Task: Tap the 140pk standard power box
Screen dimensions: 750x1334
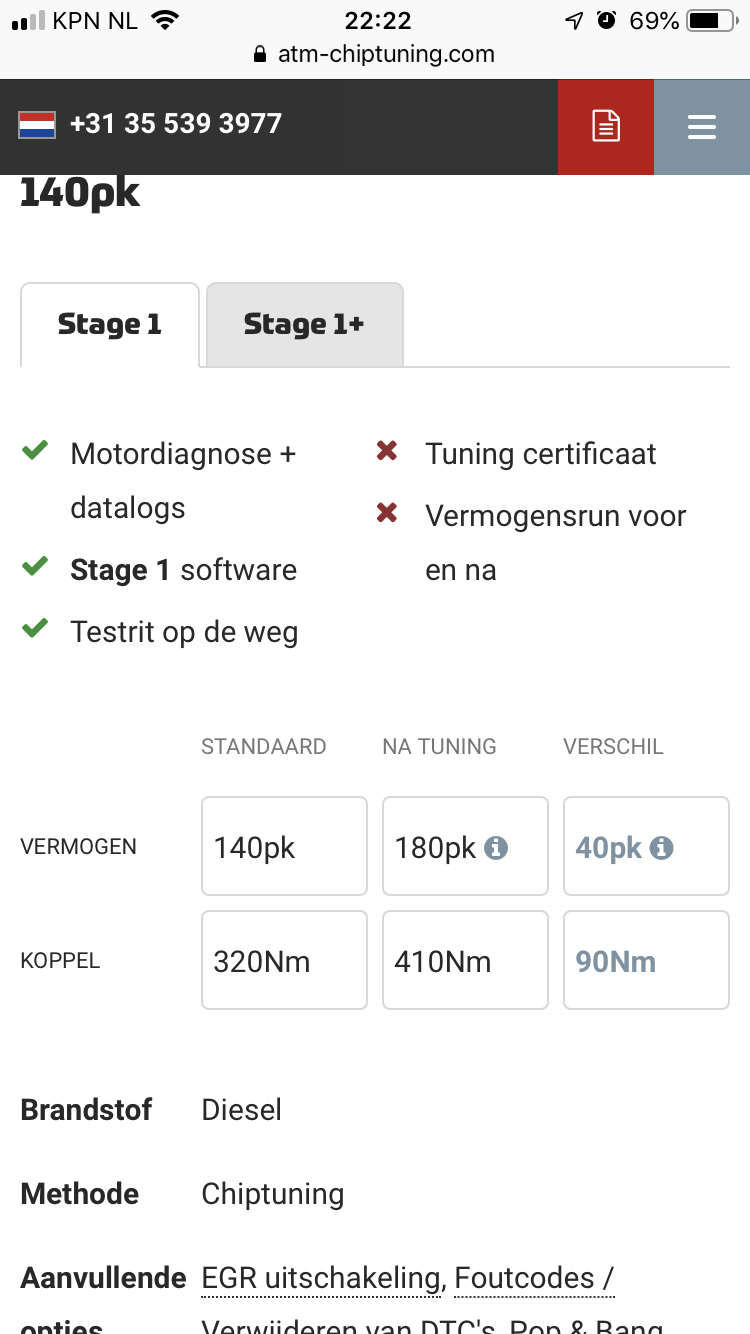Action: (284, 846)
